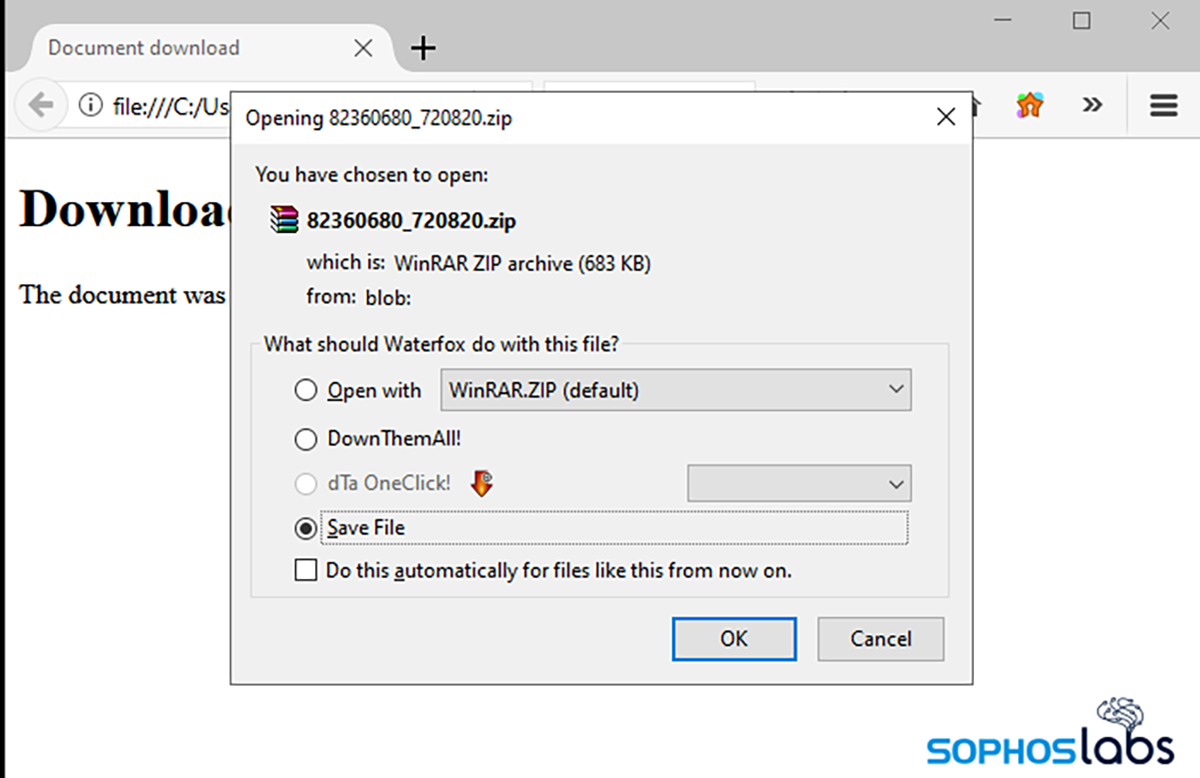The image size is (1200, 778).
Task: Close the Opening zip dialog
Action: tap(945, 118)
